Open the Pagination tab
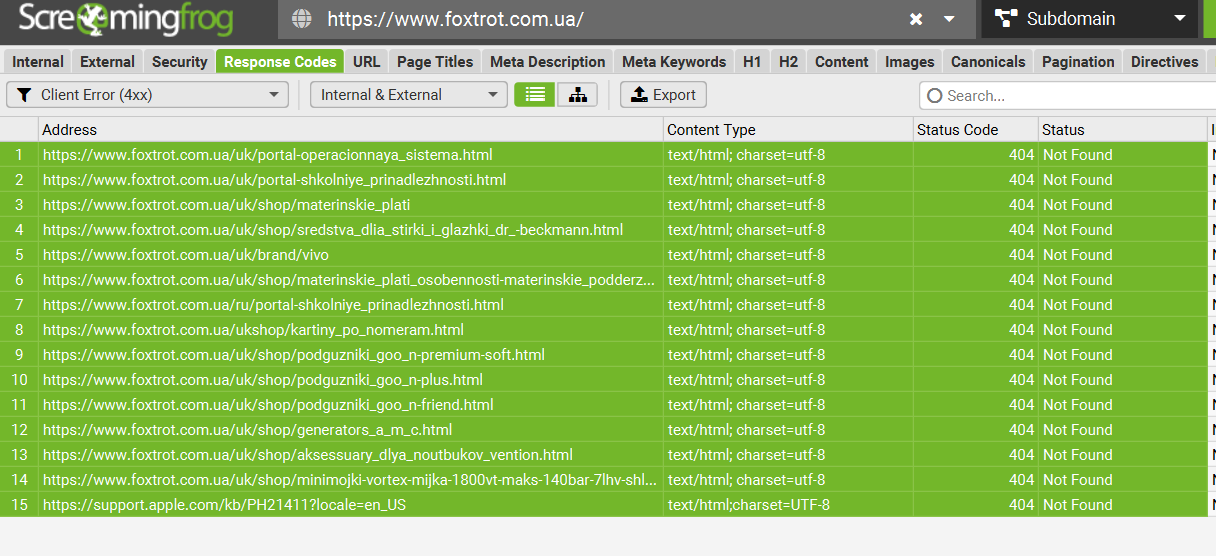 pyautogui.click(x=1078, y=61)
